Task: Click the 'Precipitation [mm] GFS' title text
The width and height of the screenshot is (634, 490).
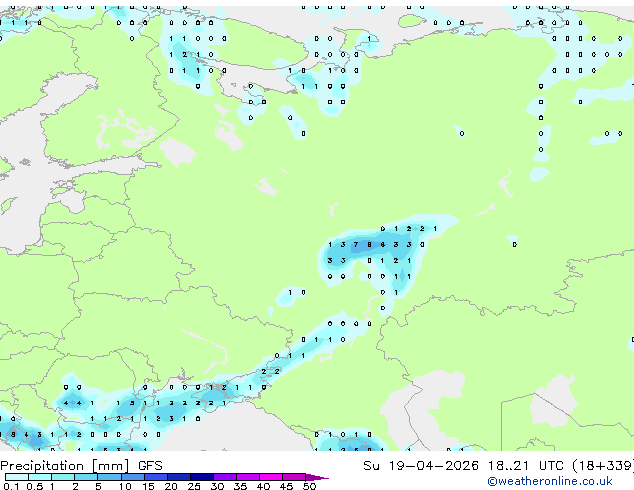Action: (81, 466)
